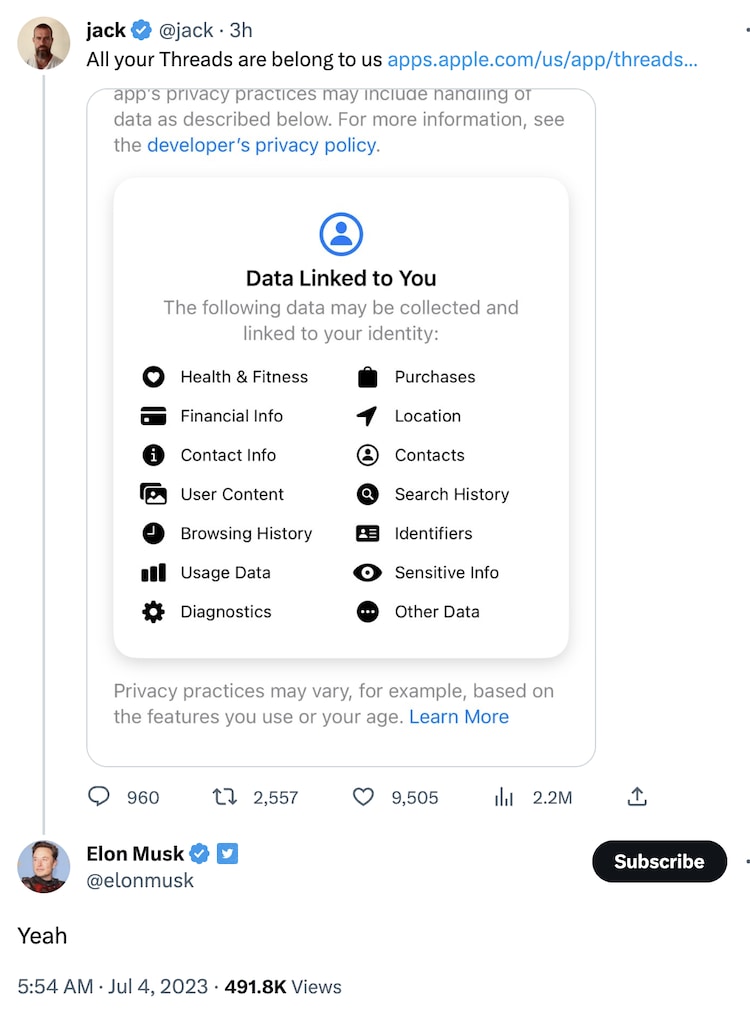Click the Twitter affiliation badge
Image resolution: width=750 pixels, height=1016 pixels.
pyautogui.click(x=227, y=853)
